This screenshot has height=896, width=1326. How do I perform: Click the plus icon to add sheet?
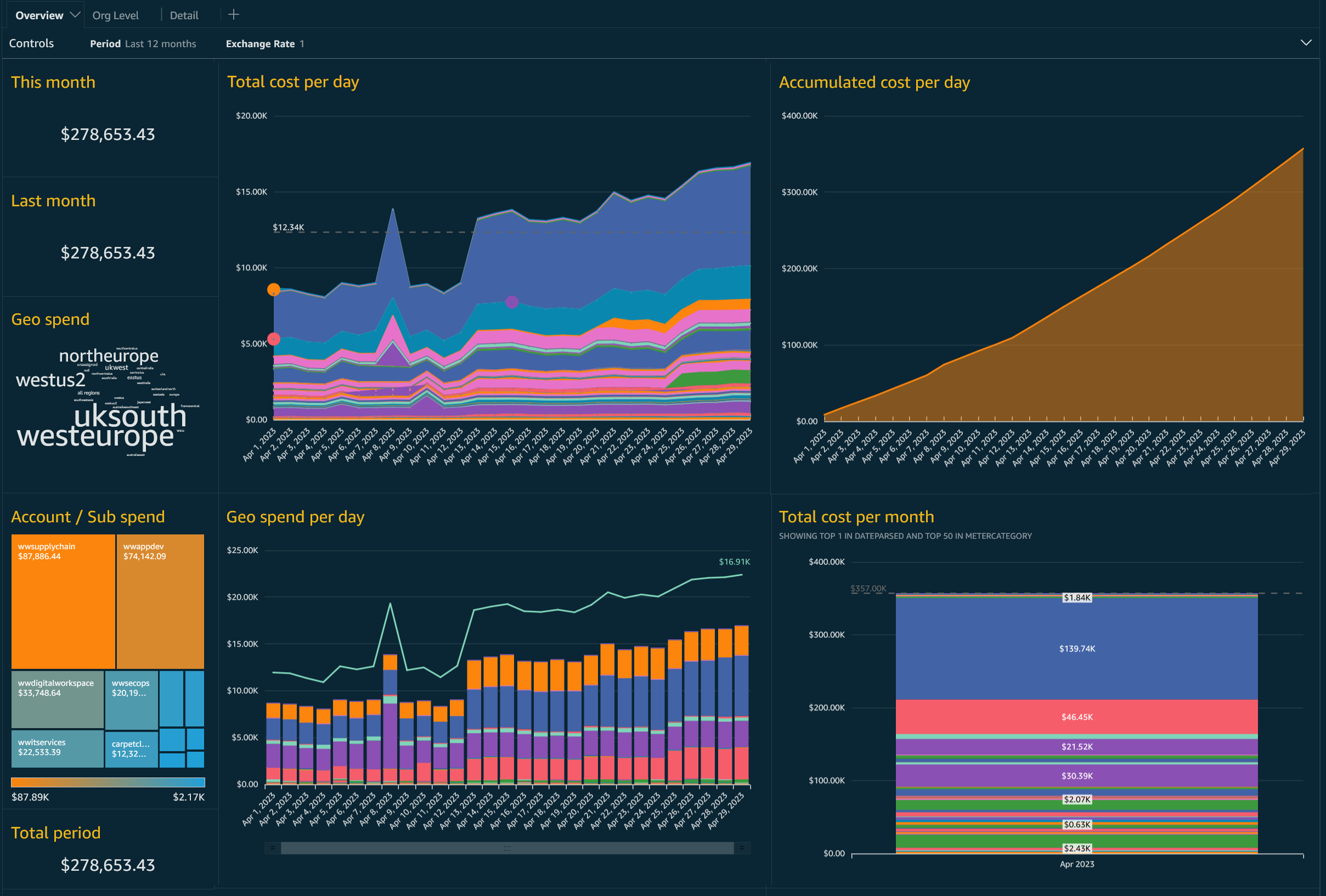point(233,15)
